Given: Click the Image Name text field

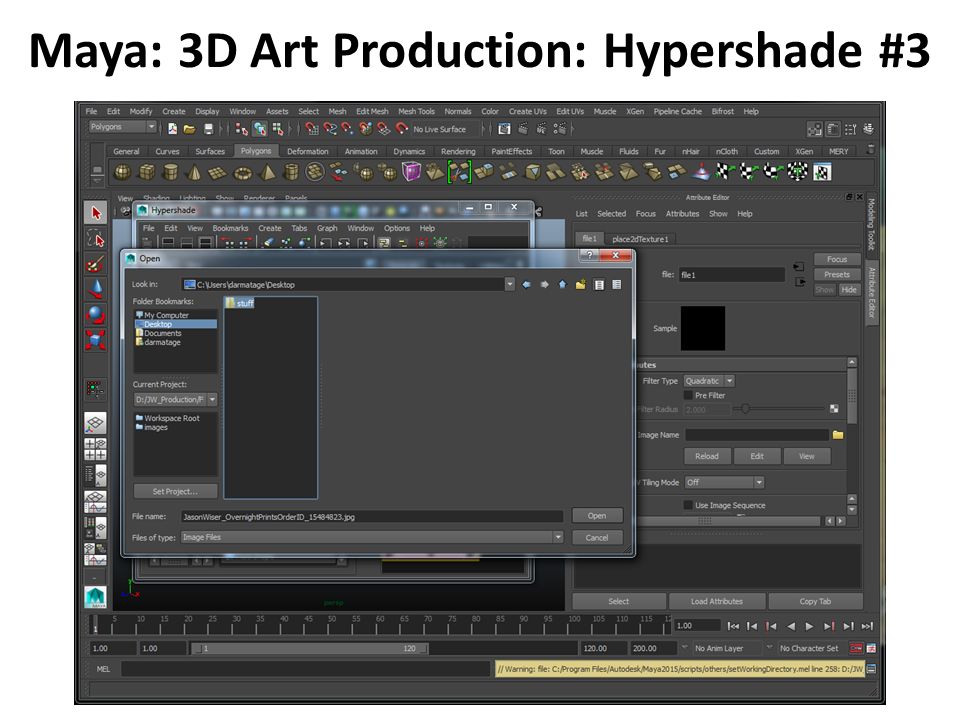Looking at the screenshot, I should (757, 435).
